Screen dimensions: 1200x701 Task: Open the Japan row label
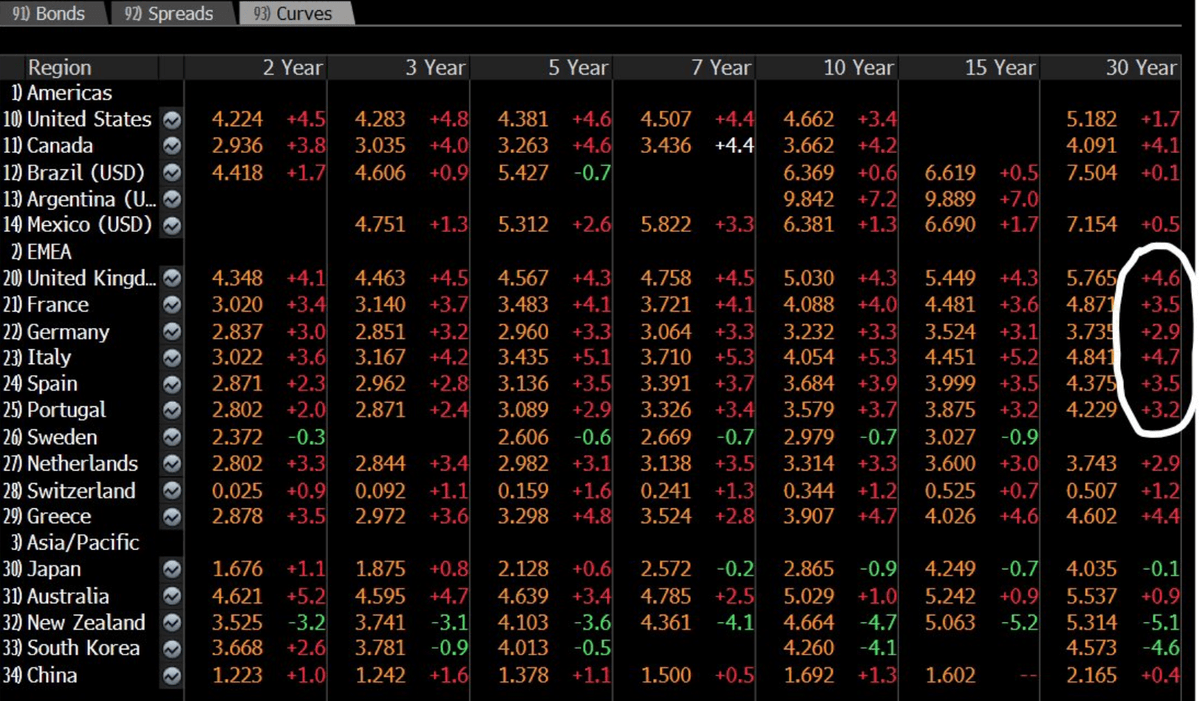click(x=54, y=569)
